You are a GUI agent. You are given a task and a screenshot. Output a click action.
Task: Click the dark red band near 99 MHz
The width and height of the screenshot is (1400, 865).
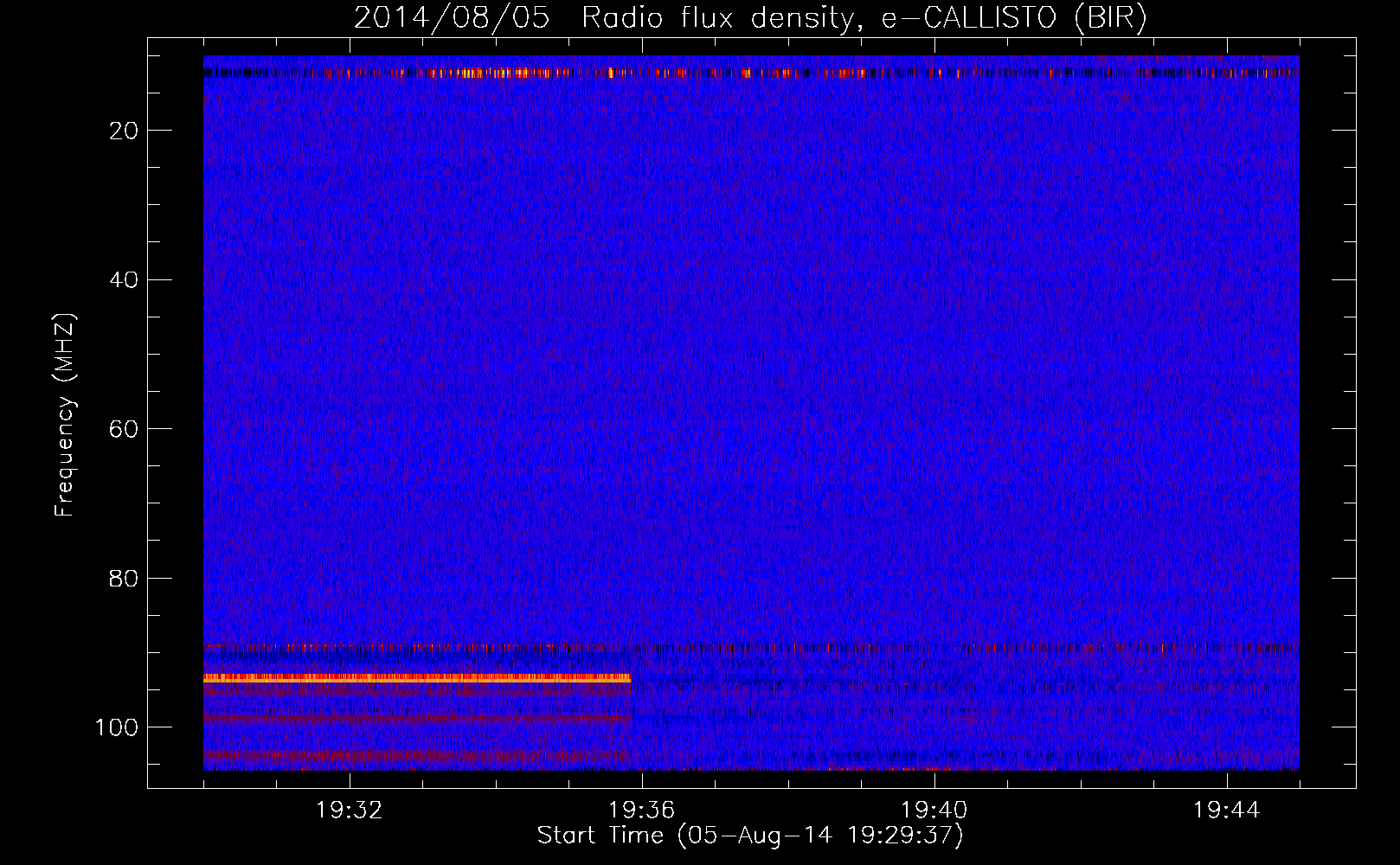click(x=417, y=719)
